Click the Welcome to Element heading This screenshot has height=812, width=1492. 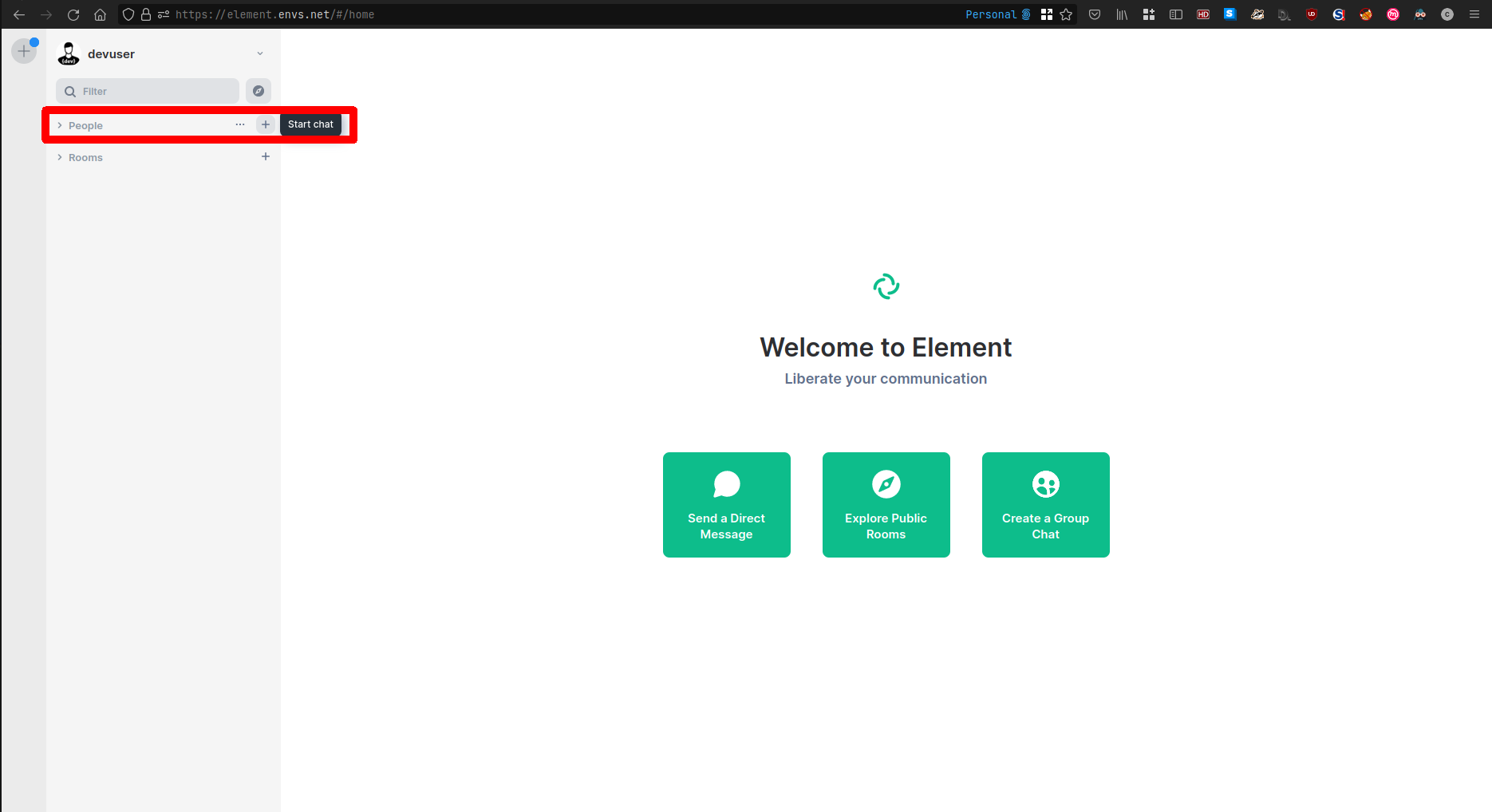click(x=886, y=348)
